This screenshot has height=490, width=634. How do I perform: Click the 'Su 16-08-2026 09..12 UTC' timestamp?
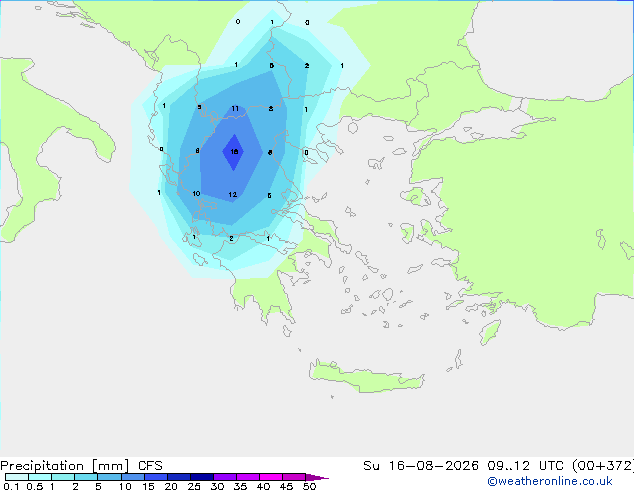point(461,466)
